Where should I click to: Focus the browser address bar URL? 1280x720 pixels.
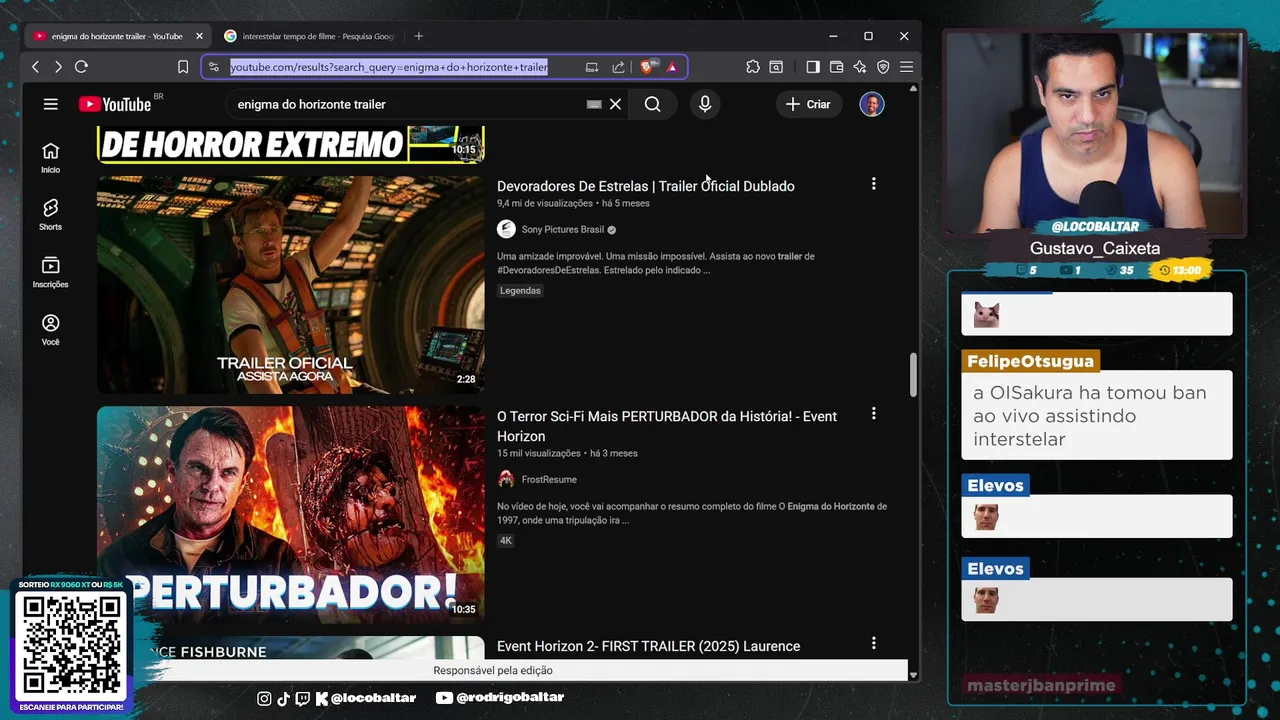(389, 67)
